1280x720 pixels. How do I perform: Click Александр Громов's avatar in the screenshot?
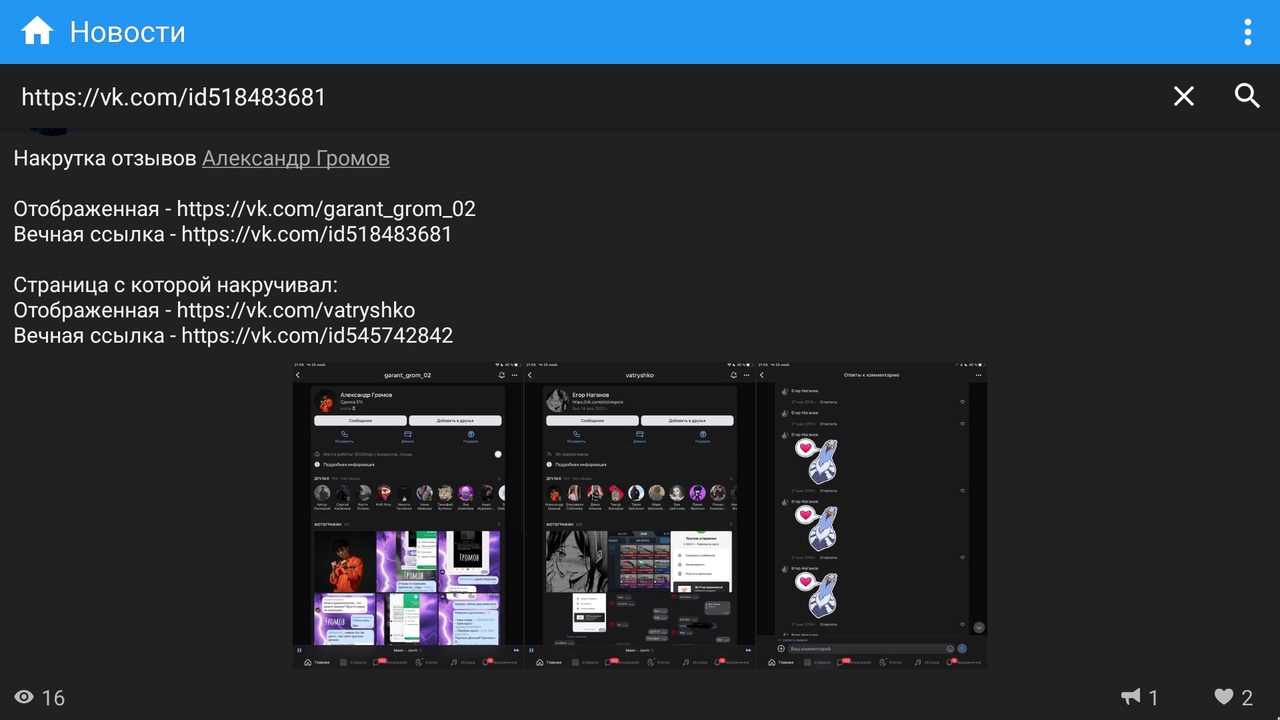pos(326,401)
